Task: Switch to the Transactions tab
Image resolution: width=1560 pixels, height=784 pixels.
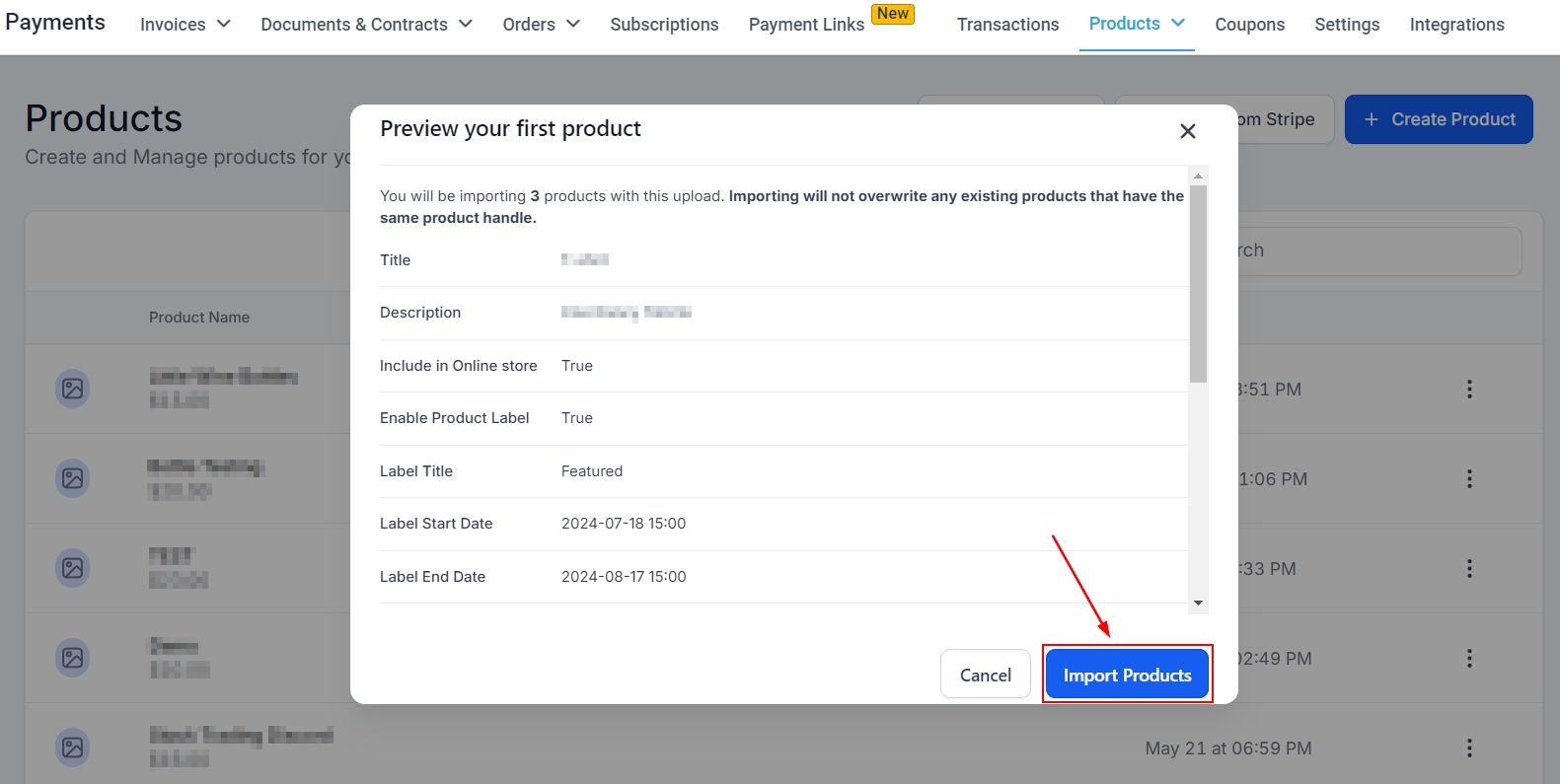Action: [1007, 25]
